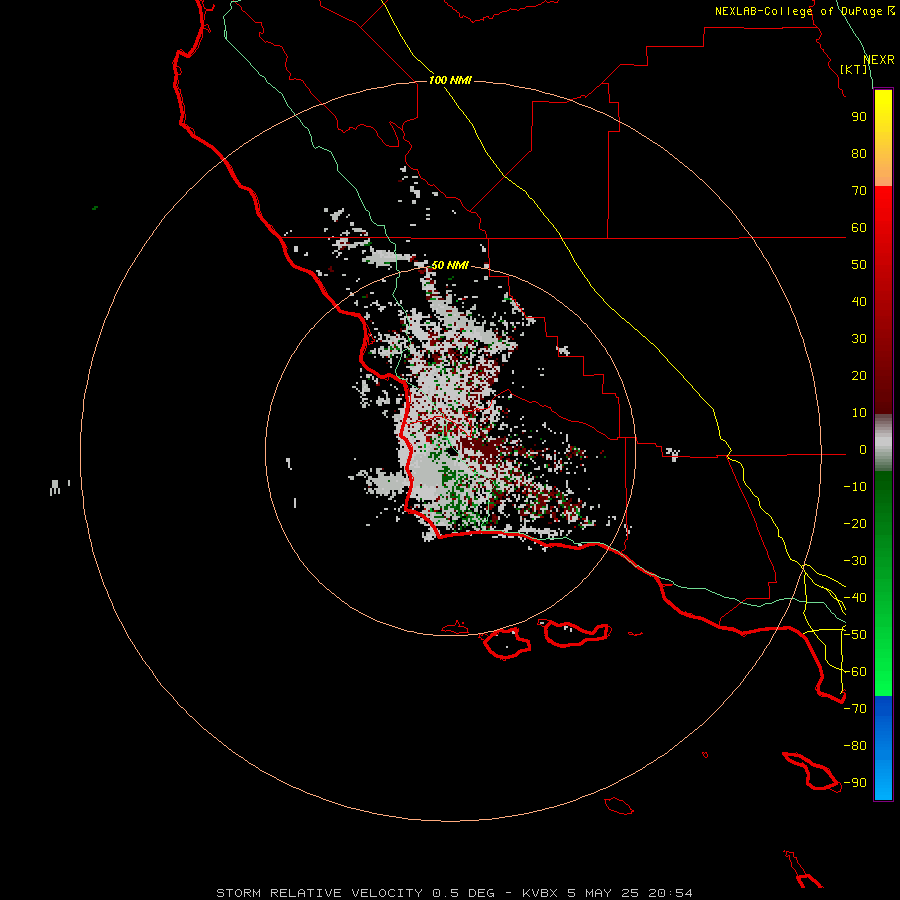Viewport: 900px width, 900px height.
Task: Click the positive 20 value on the scale
Action: tap(859, 376)
